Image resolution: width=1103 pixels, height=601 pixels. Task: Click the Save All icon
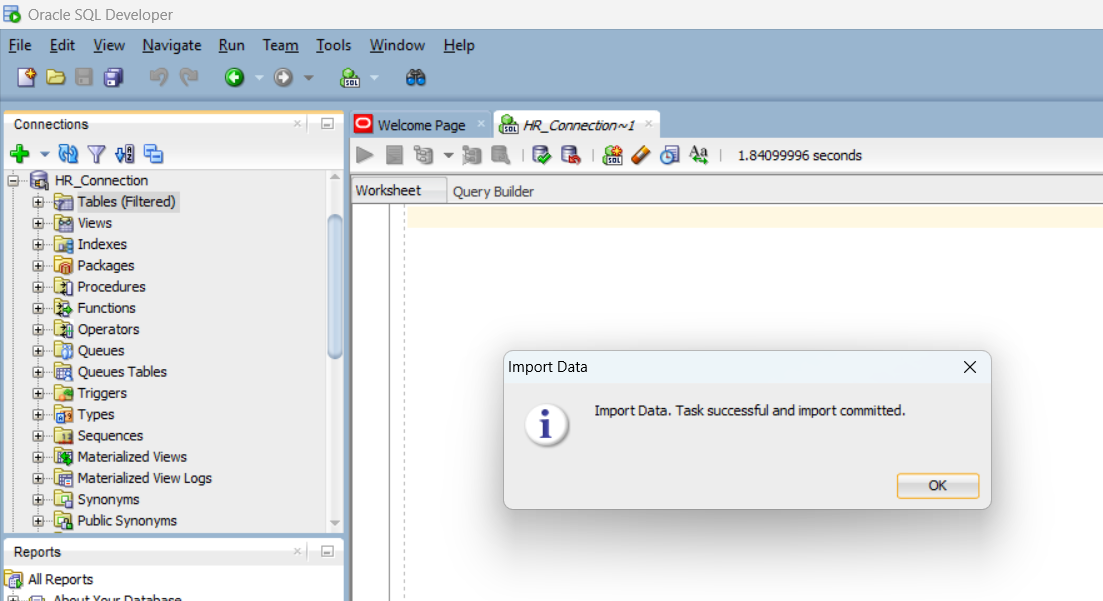(113, 77)
